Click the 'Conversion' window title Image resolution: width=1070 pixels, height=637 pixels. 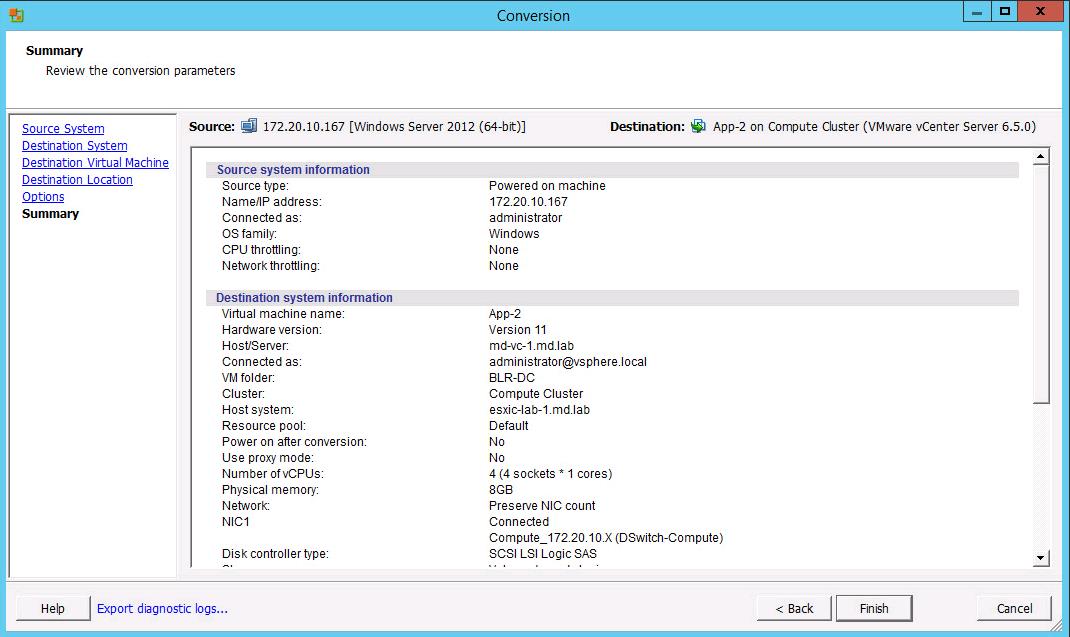tap(533, 16)
